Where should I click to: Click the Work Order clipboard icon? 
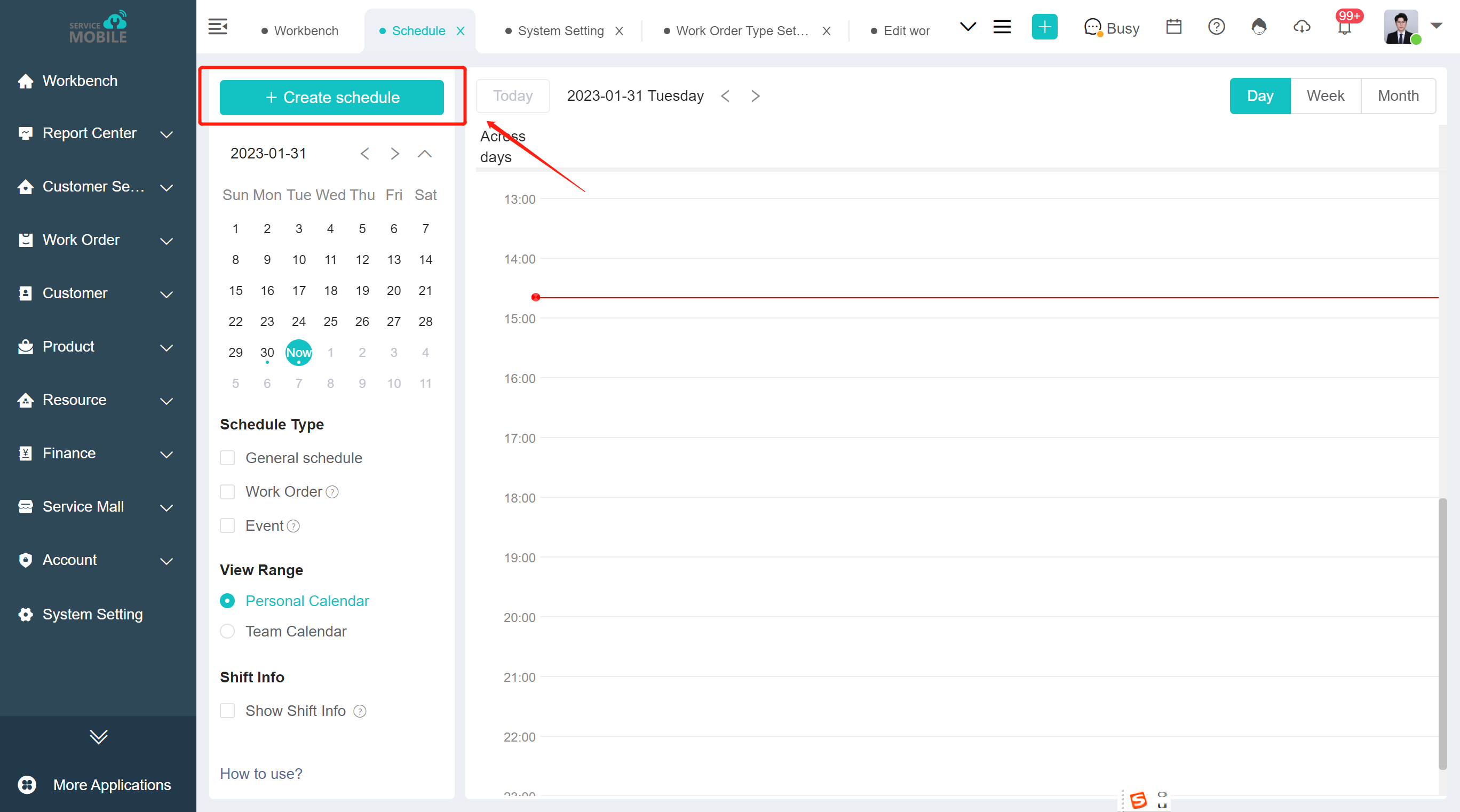[x=26, y=240]
